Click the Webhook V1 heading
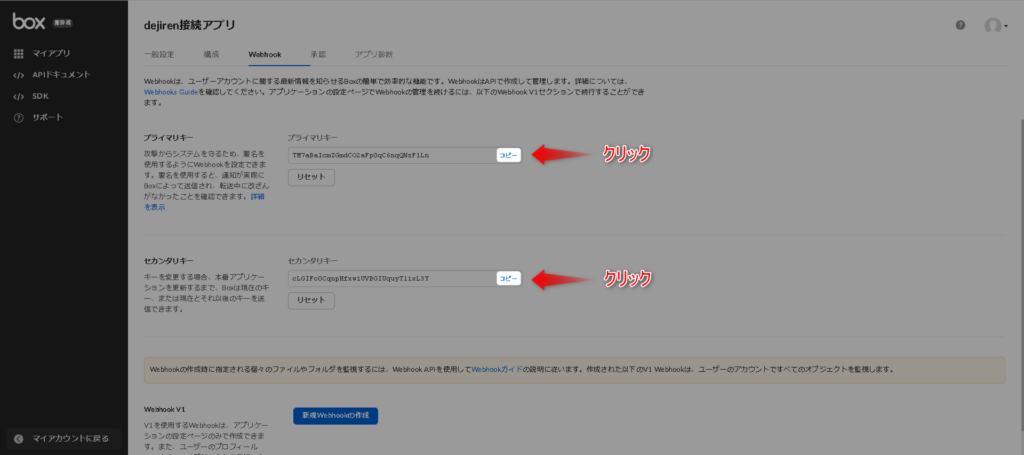The width and height of the screenshot is (1024, 455). click(x=165, y=410)
